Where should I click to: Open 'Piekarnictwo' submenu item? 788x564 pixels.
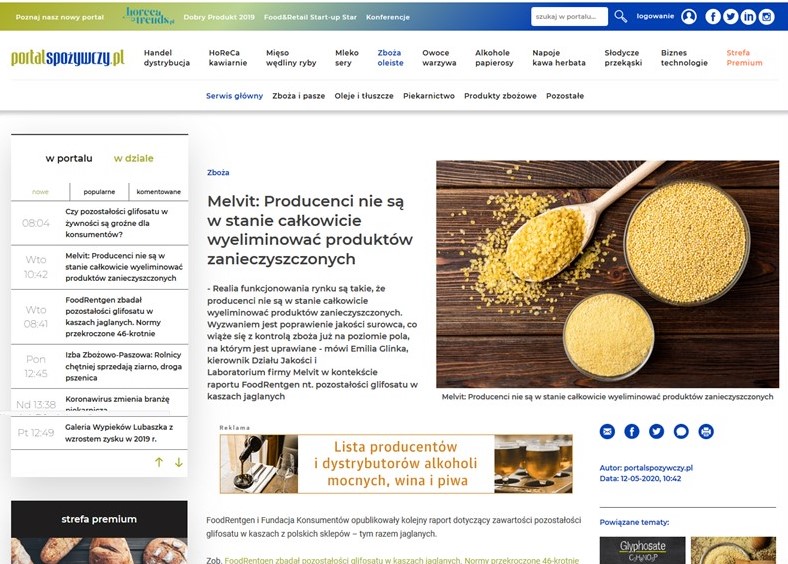tap(429, 96)
